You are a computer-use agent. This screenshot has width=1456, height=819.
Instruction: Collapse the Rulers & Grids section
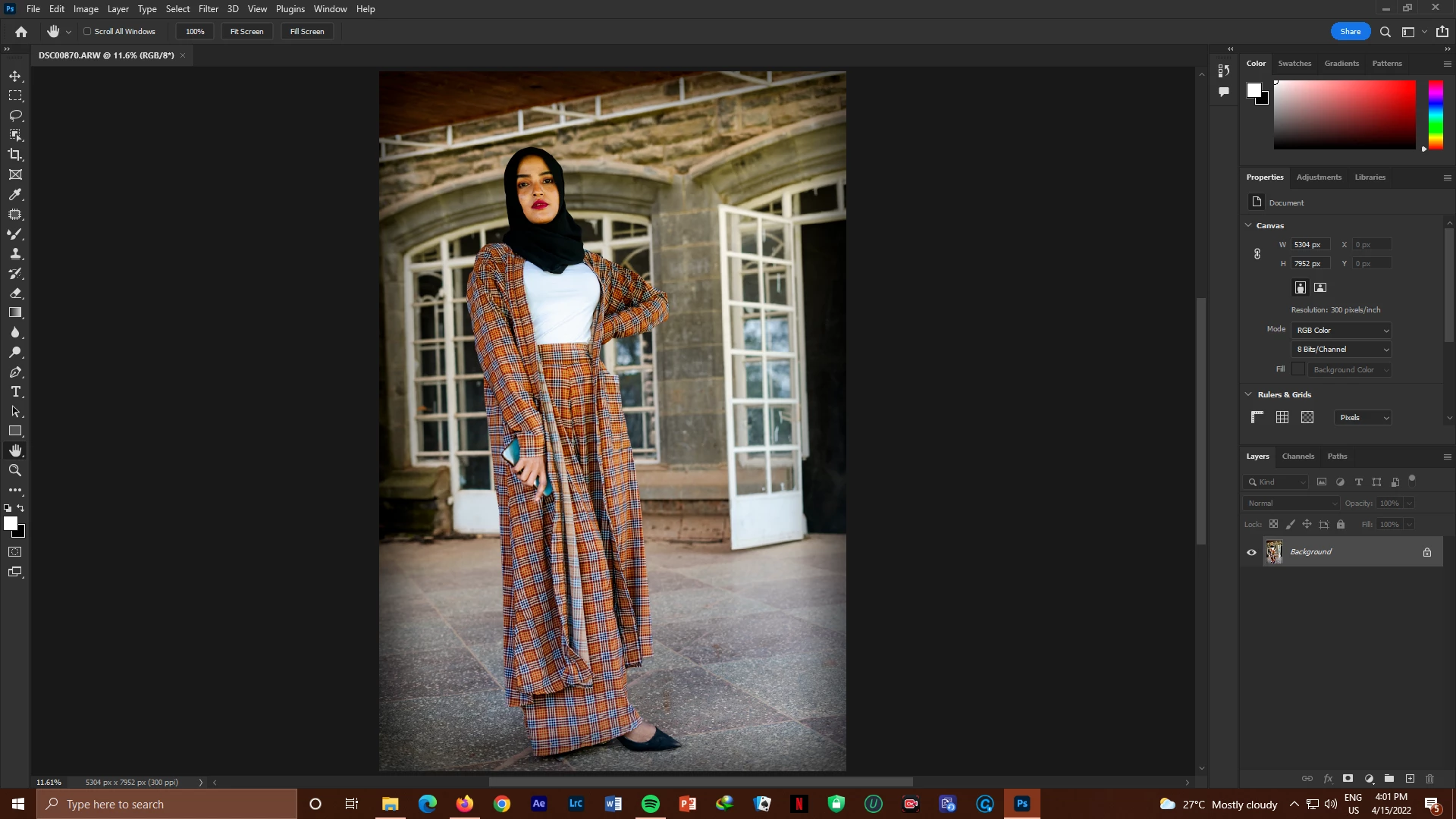[1248, 394]
